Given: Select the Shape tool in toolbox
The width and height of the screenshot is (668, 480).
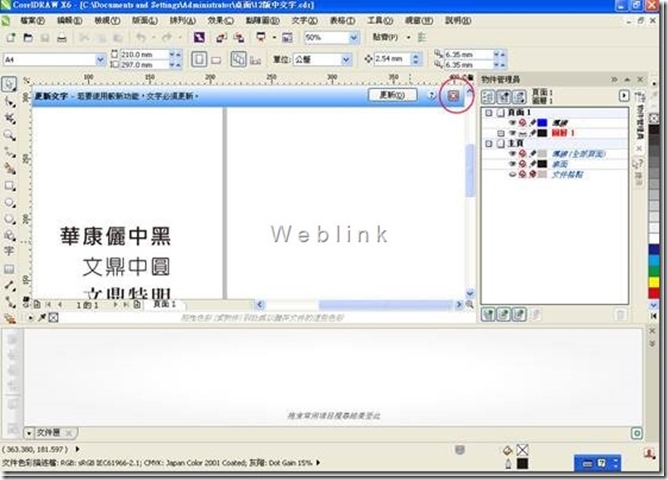Looking at the screenshot, I should coord(9,102).
